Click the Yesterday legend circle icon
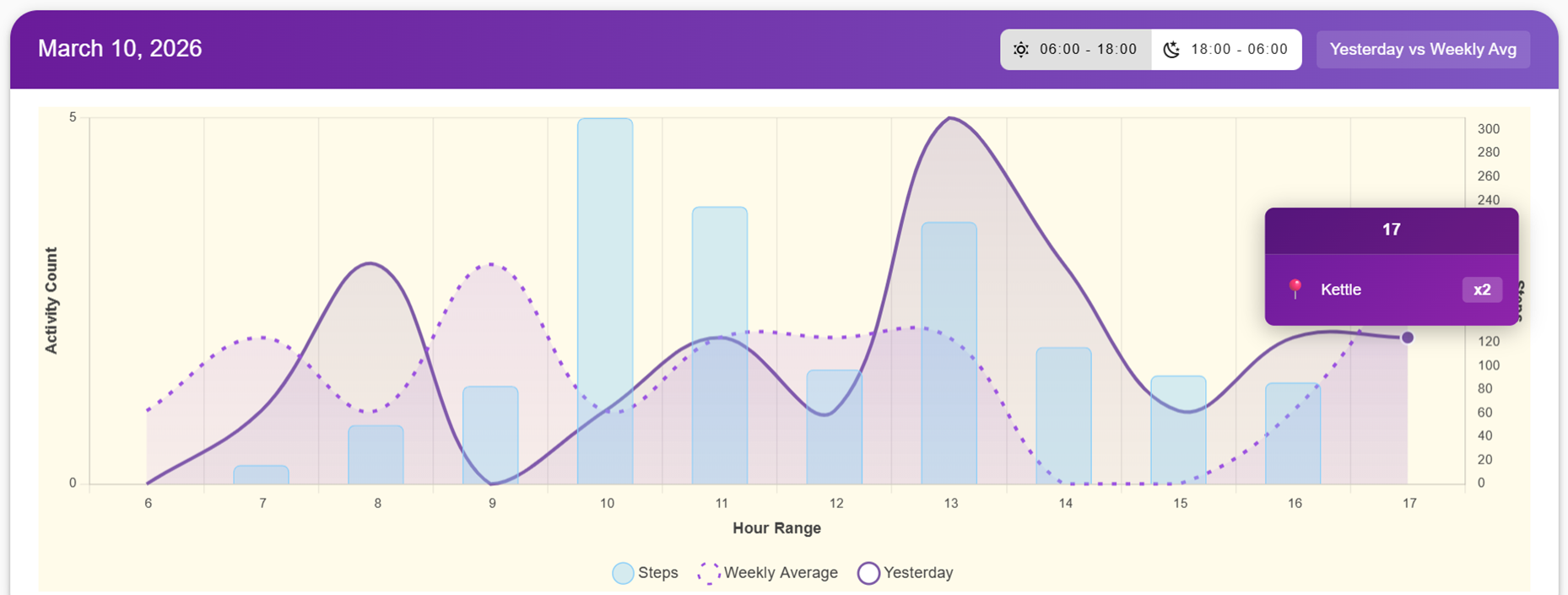 click(x=868, y=573)
